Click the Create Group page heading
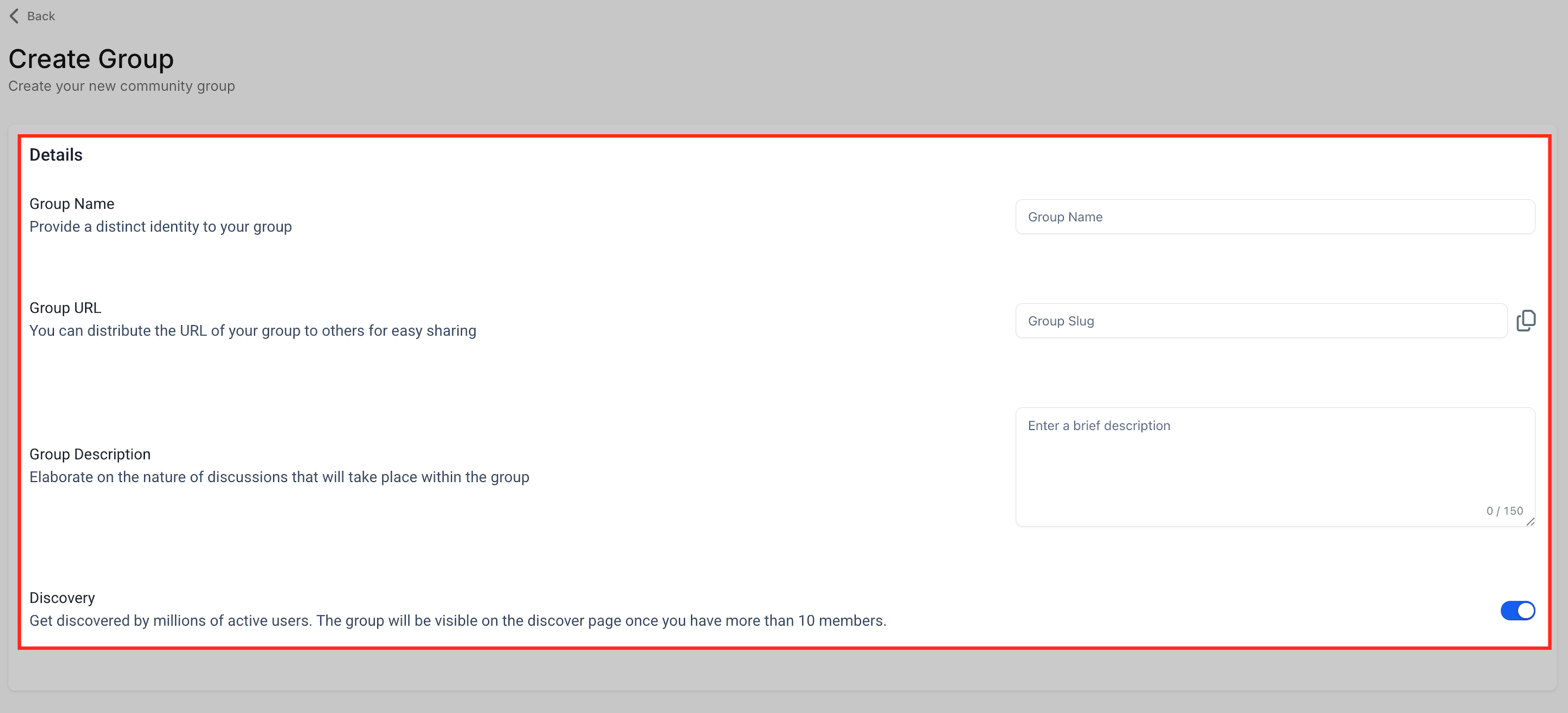 click(x=91, y=59)
